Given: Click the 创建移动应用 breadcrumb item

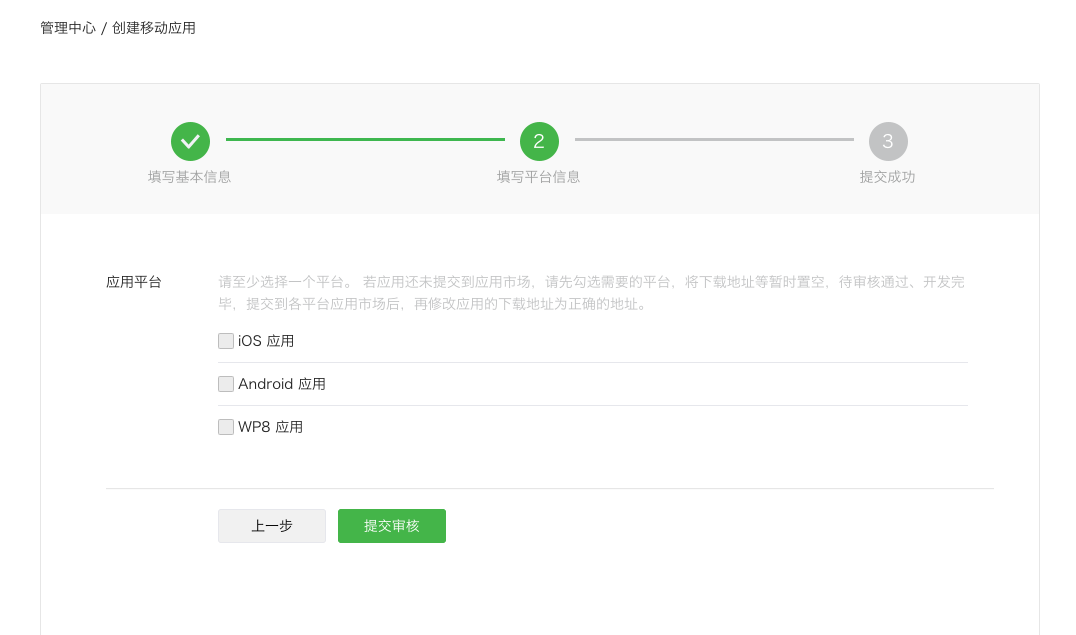Looking at the screenshot, I should tap(155, 28).
